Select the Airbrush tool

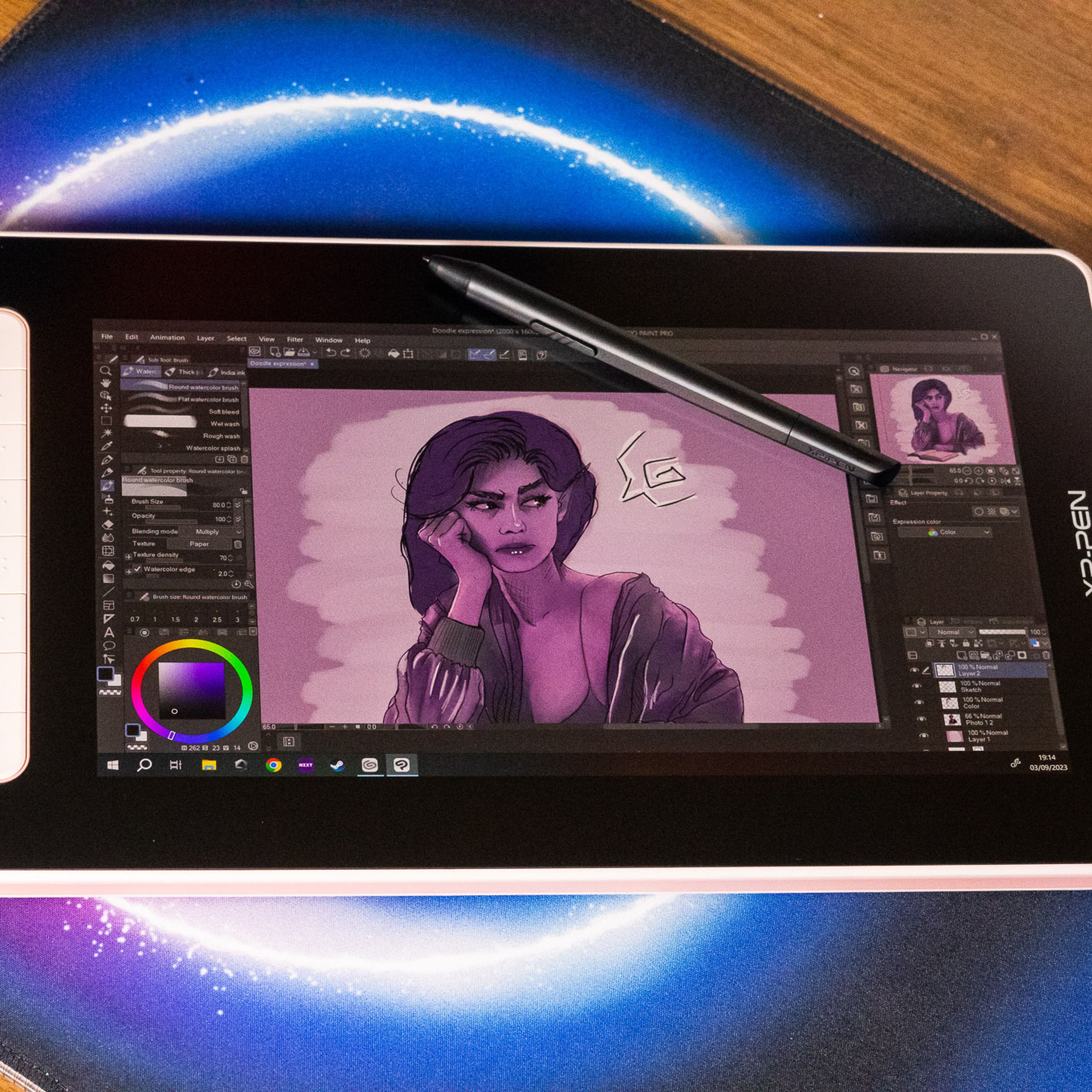coord(108,500)
